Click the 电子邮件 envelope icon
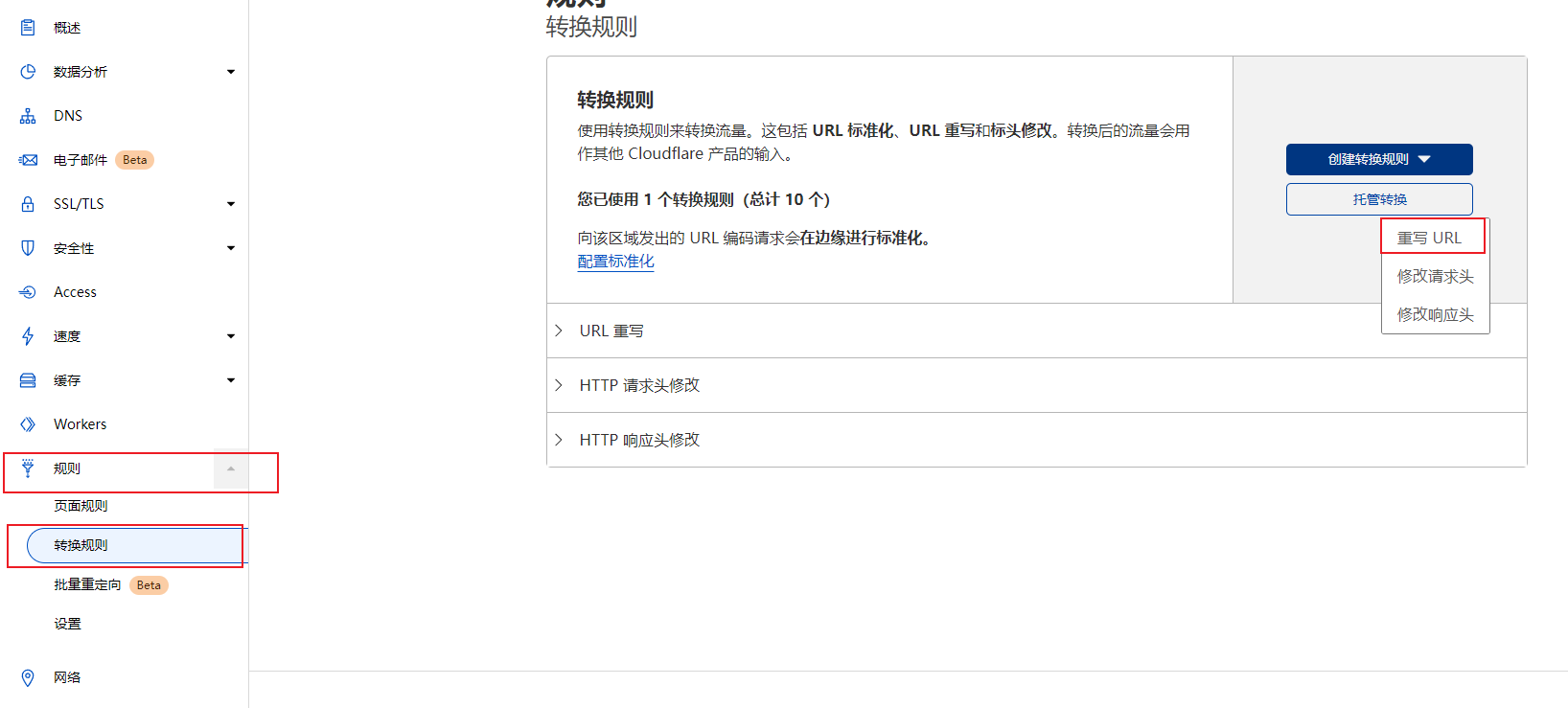The height and width of the screenshot is (708, 1568). click(28, 160)
